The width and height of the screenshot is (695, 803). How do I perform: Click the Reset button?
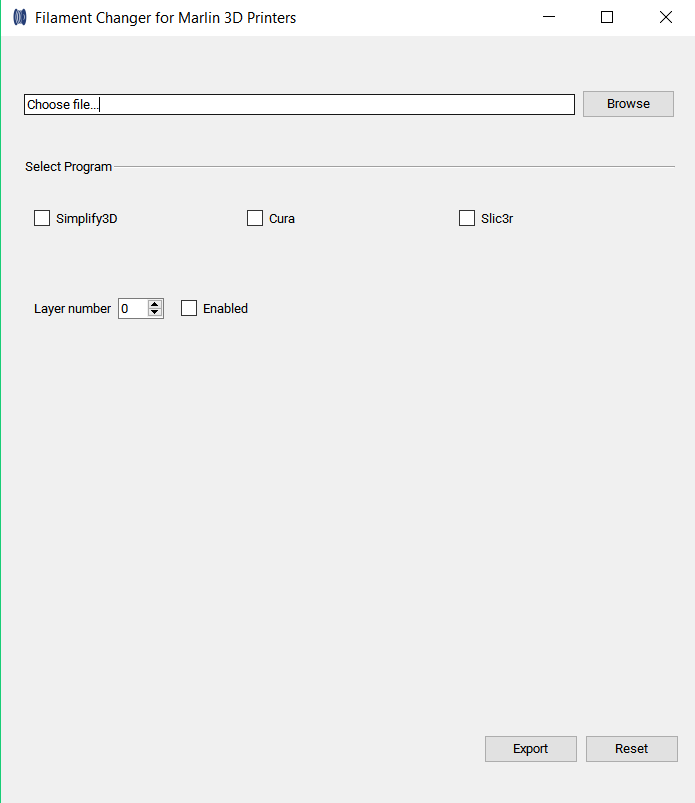click(631, 749)
